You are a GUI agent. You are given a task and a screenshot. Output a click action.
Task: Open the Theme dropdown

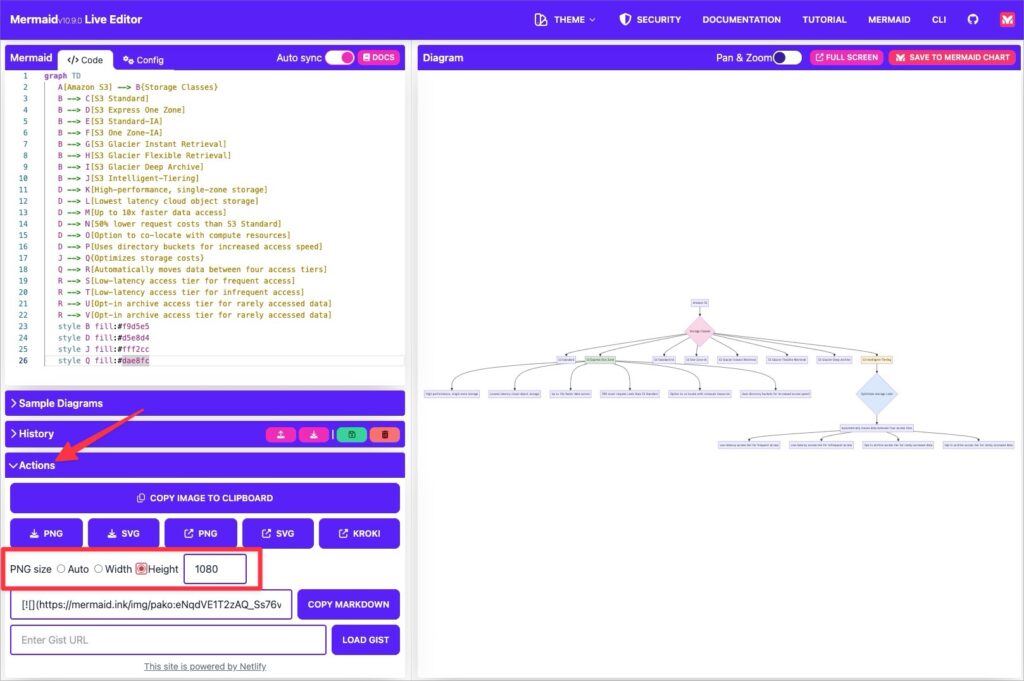[566, 20]
